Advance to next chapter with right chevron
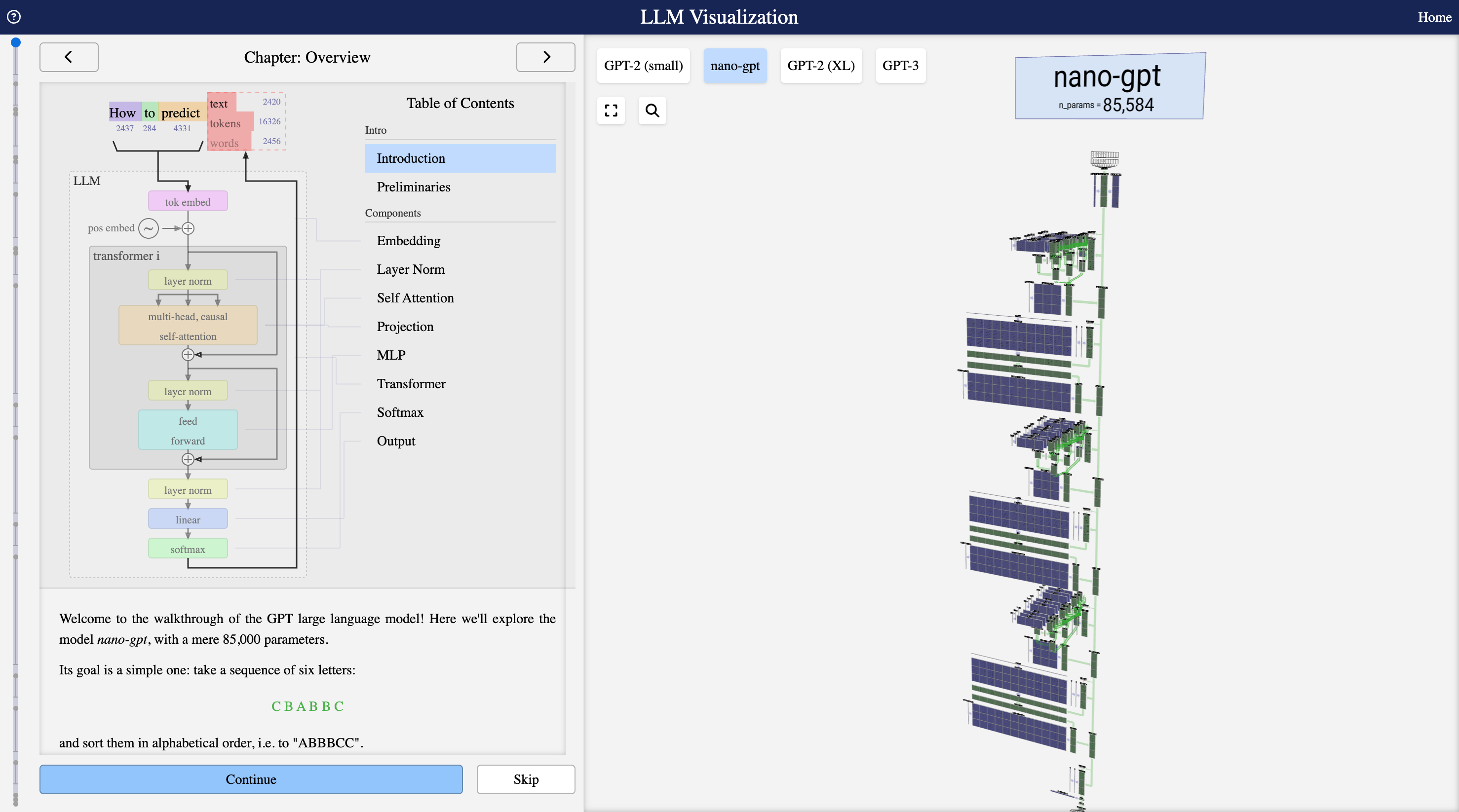Screen dimensions: 1459x812 545,57
